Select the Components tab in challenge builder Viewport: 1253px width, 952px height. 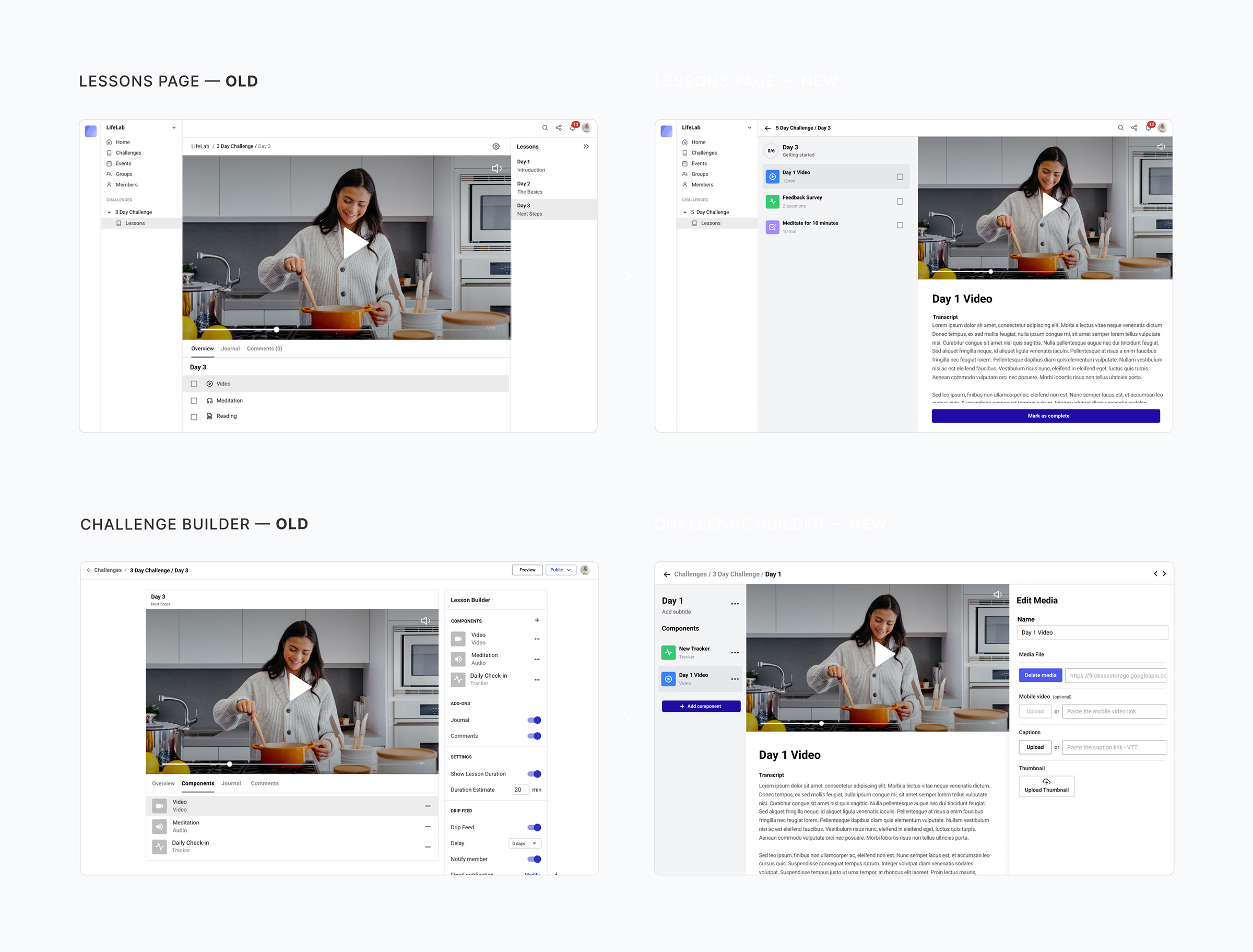[x=198, y=783]
